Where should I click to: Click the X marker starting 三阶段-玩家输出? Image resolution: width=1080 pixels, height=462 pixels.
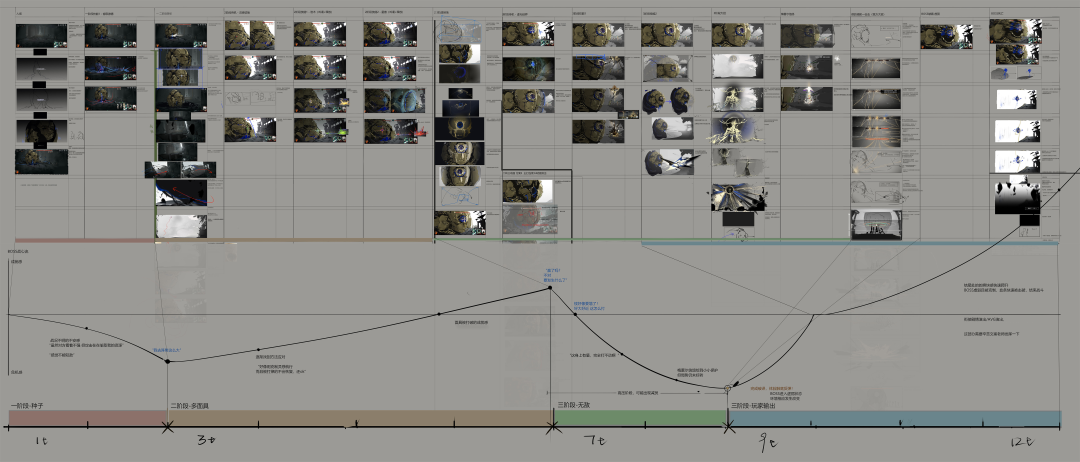point(727,428)
